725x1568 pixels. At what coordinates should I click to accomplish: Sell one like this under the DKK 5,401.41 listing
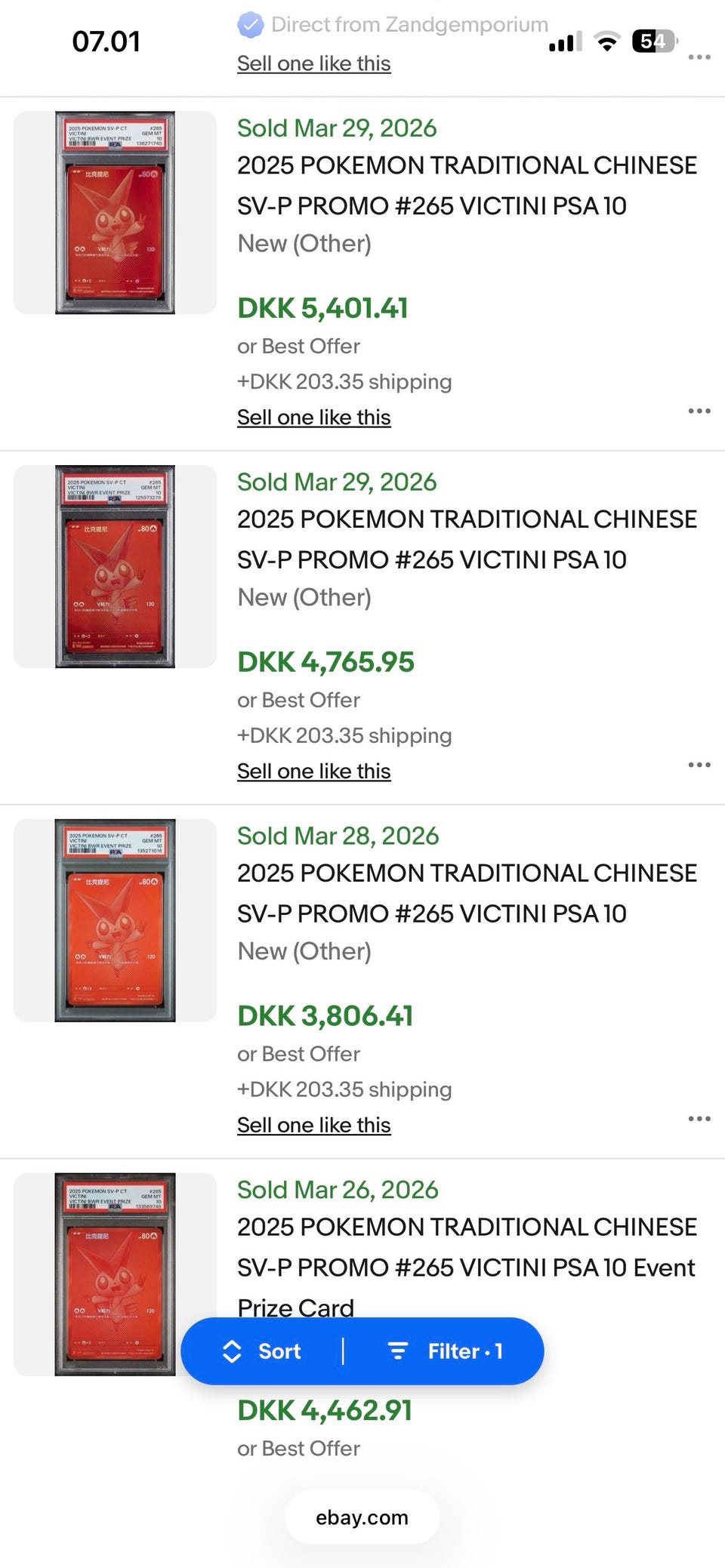tap(314, 417)
